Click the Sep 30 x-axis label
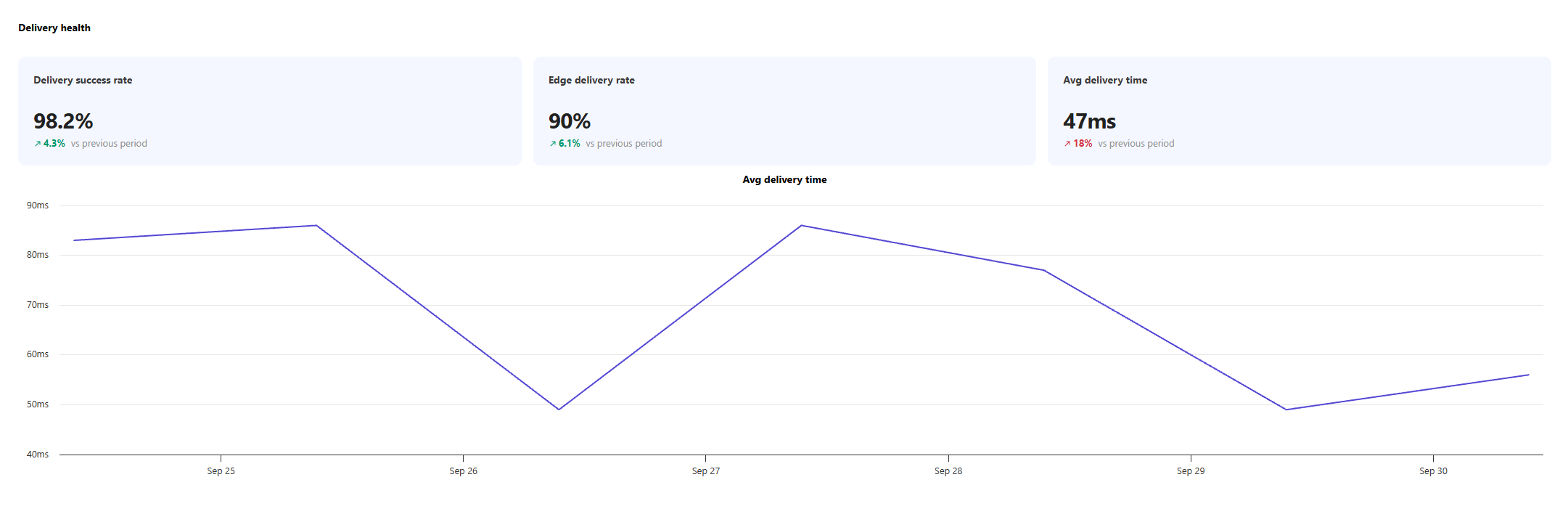1568x509 pixels. (1433, 471)
